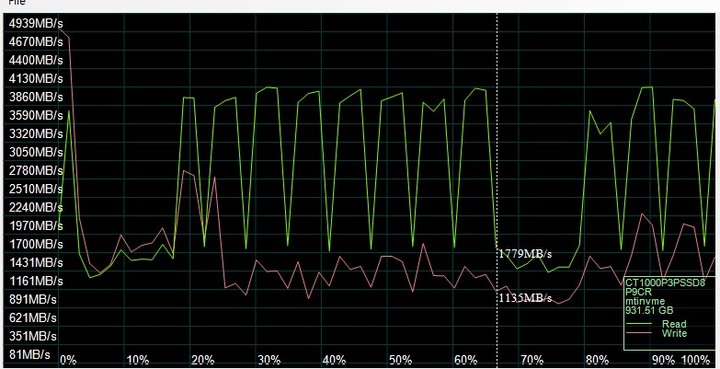Click the 40% mark on the x-axis
The width and height of the screenshot is (720, 369).
coord(334,359)
